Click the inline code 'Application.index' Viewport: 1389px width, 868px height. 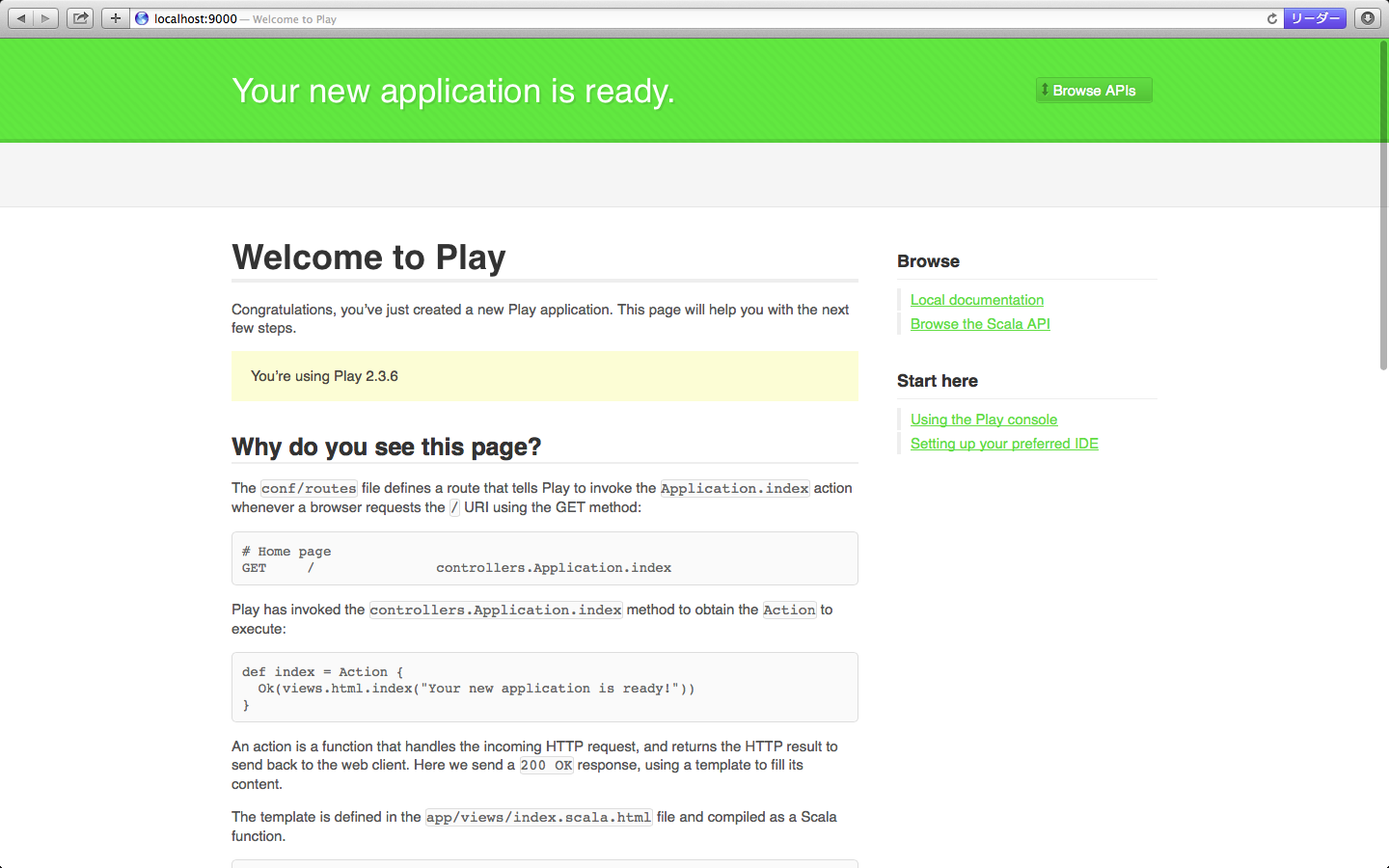735,488
